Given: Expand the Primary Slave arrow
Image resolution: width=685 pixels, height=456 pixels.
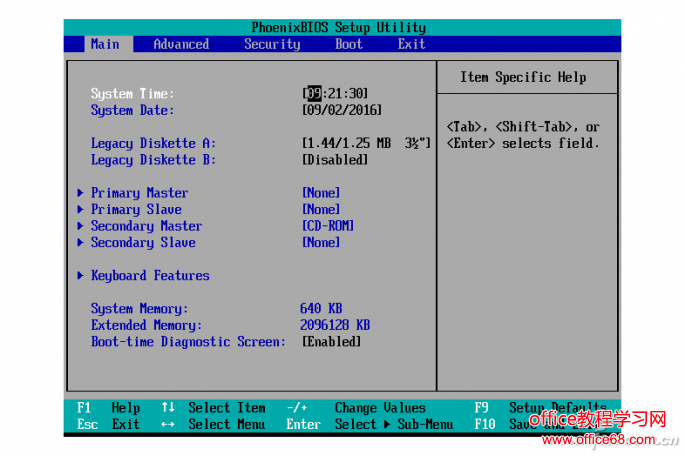Looking at the screenshot, I should click(80, 210).
